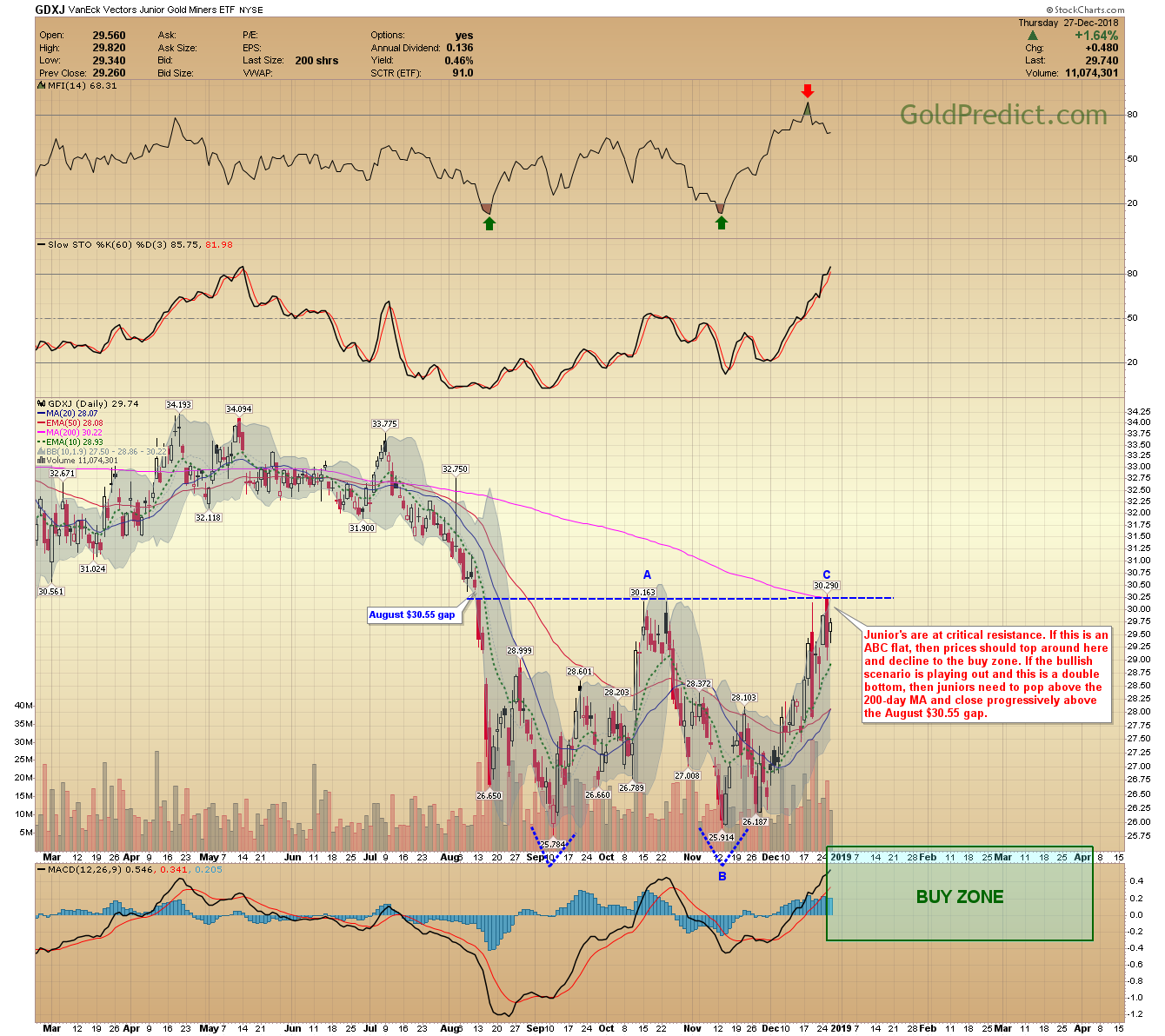Screen dimensions: 1165x1036
Task: Click the Low value 29.340
Action: [x=109, y=61]
